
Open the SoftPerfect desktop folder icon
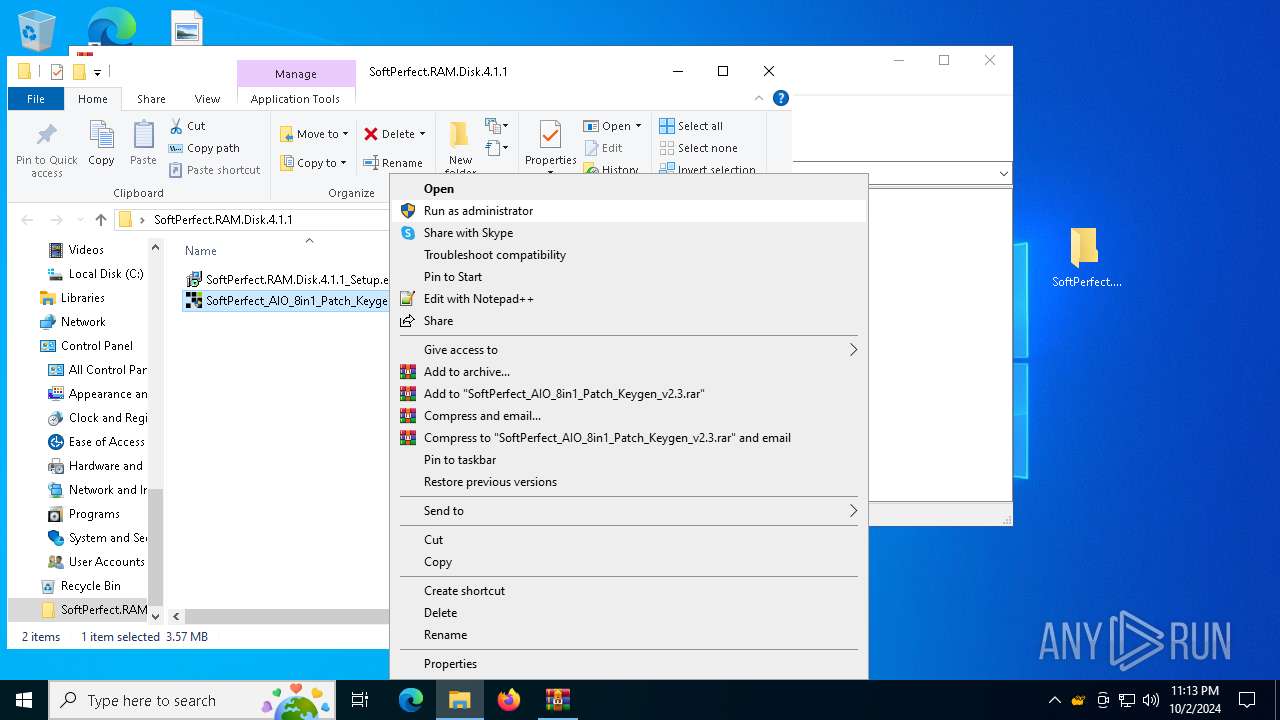pyautogui.click(x=1086, y=257)
